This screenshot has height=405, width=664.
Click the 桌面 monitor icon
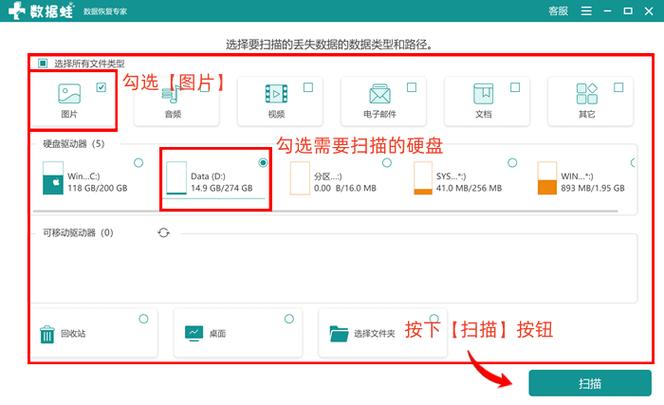[x=194, y=334]
